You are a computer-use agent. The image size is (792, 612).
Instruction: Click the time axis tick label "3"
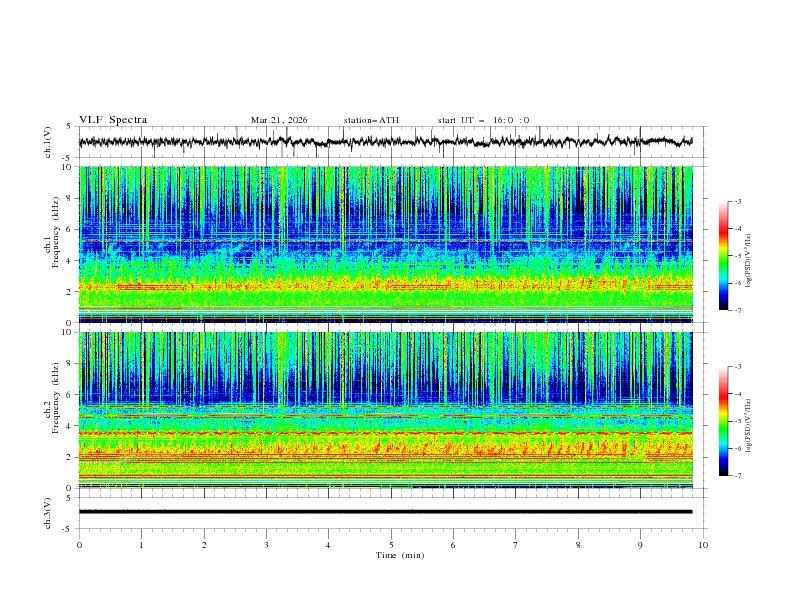(x=266, y=545)
